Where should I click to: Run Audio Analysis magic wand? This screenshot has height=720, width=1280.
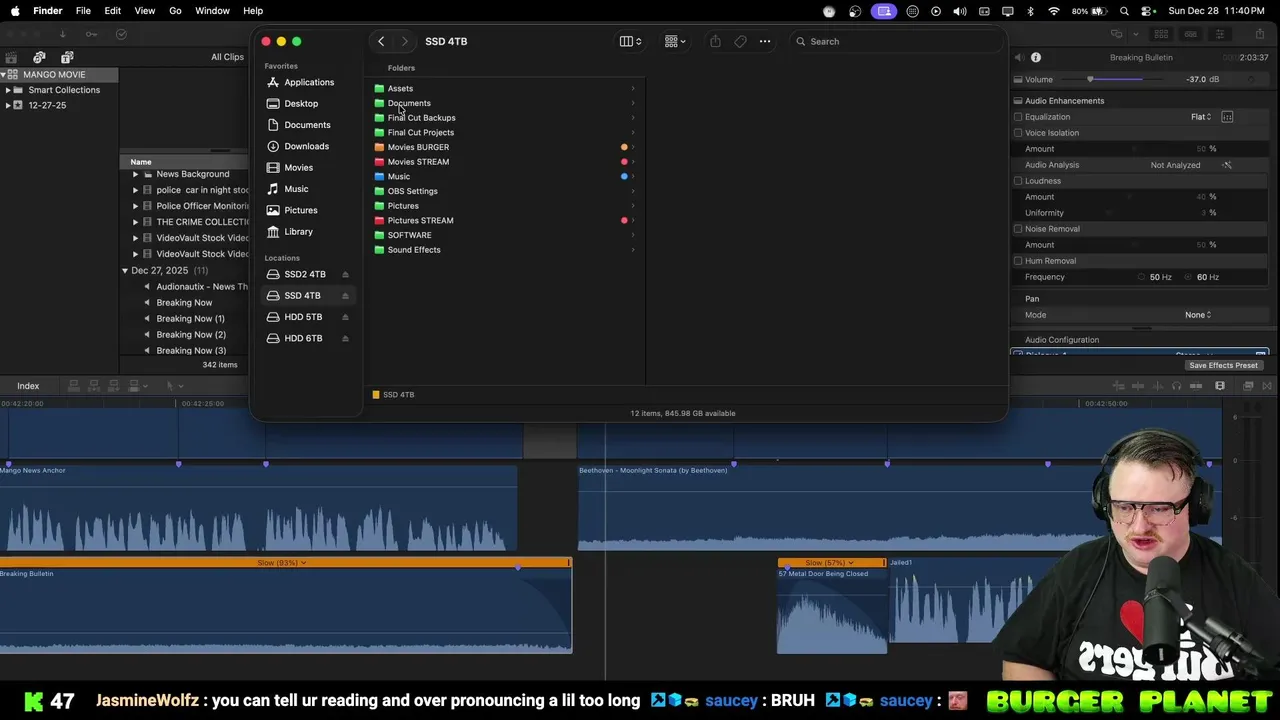[x=1227, y=165]
